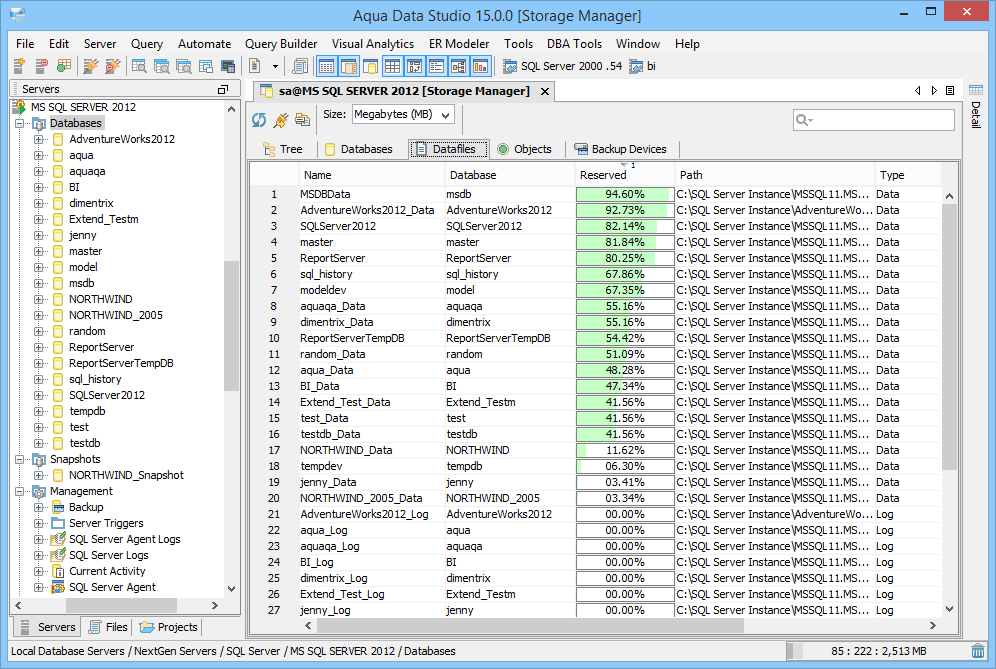Toggle the yellow storage window toolbar button

(x=370, y=66)
